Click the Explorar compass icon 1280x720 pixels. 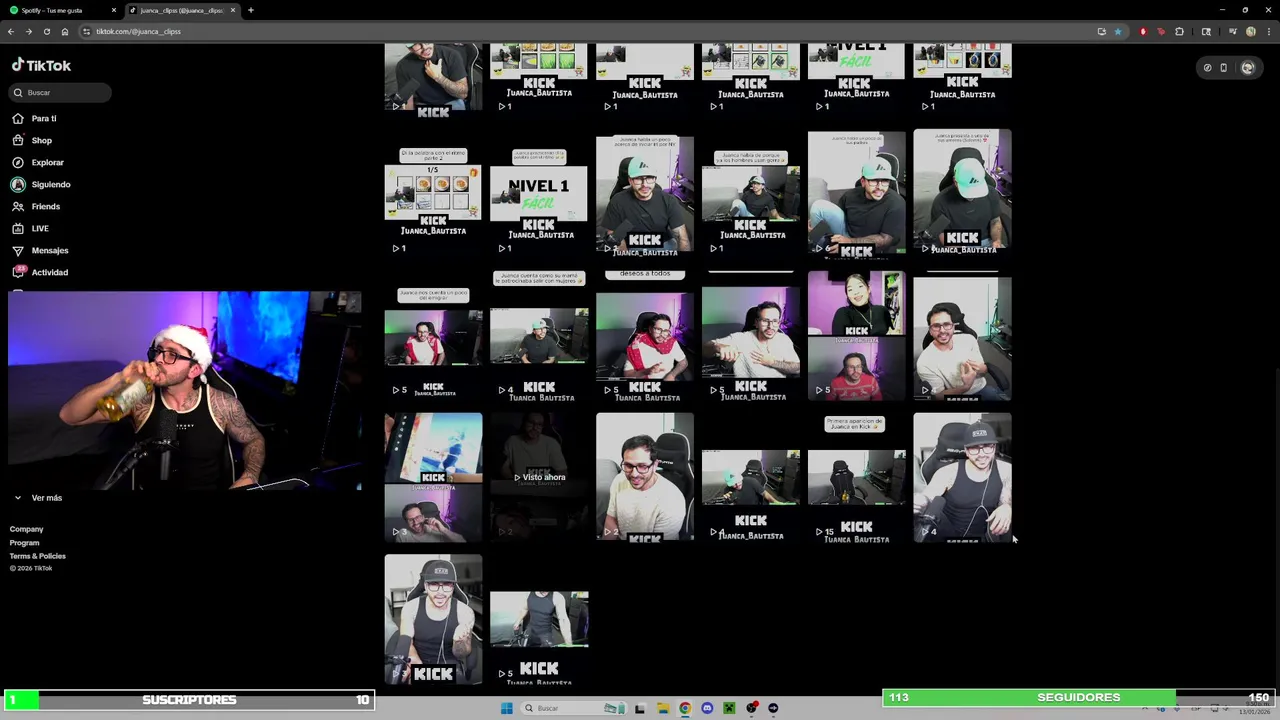click(x=18, y=162)
